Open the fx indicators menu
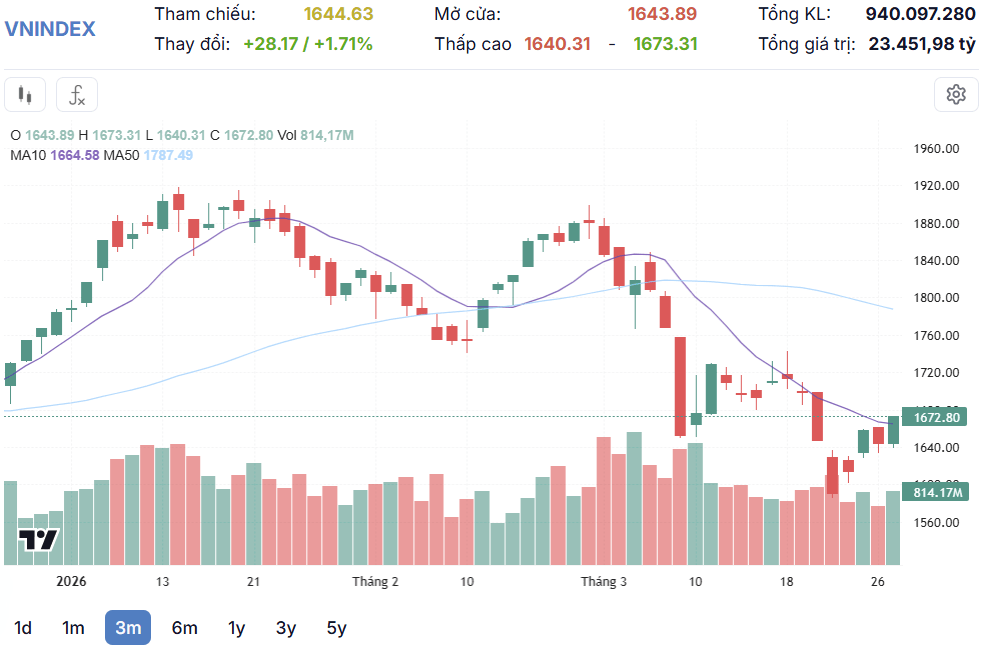 [77, 95]
